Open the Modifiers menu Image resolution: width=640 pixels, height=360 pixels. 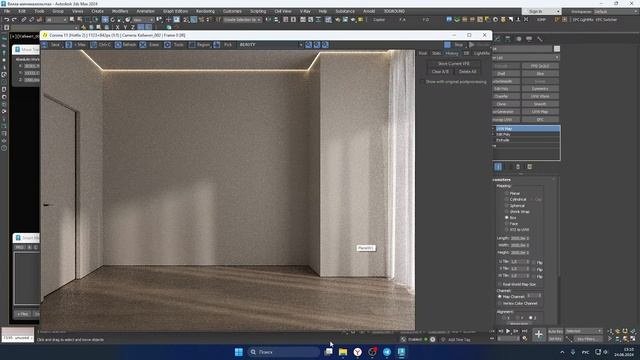pos(120,11)
